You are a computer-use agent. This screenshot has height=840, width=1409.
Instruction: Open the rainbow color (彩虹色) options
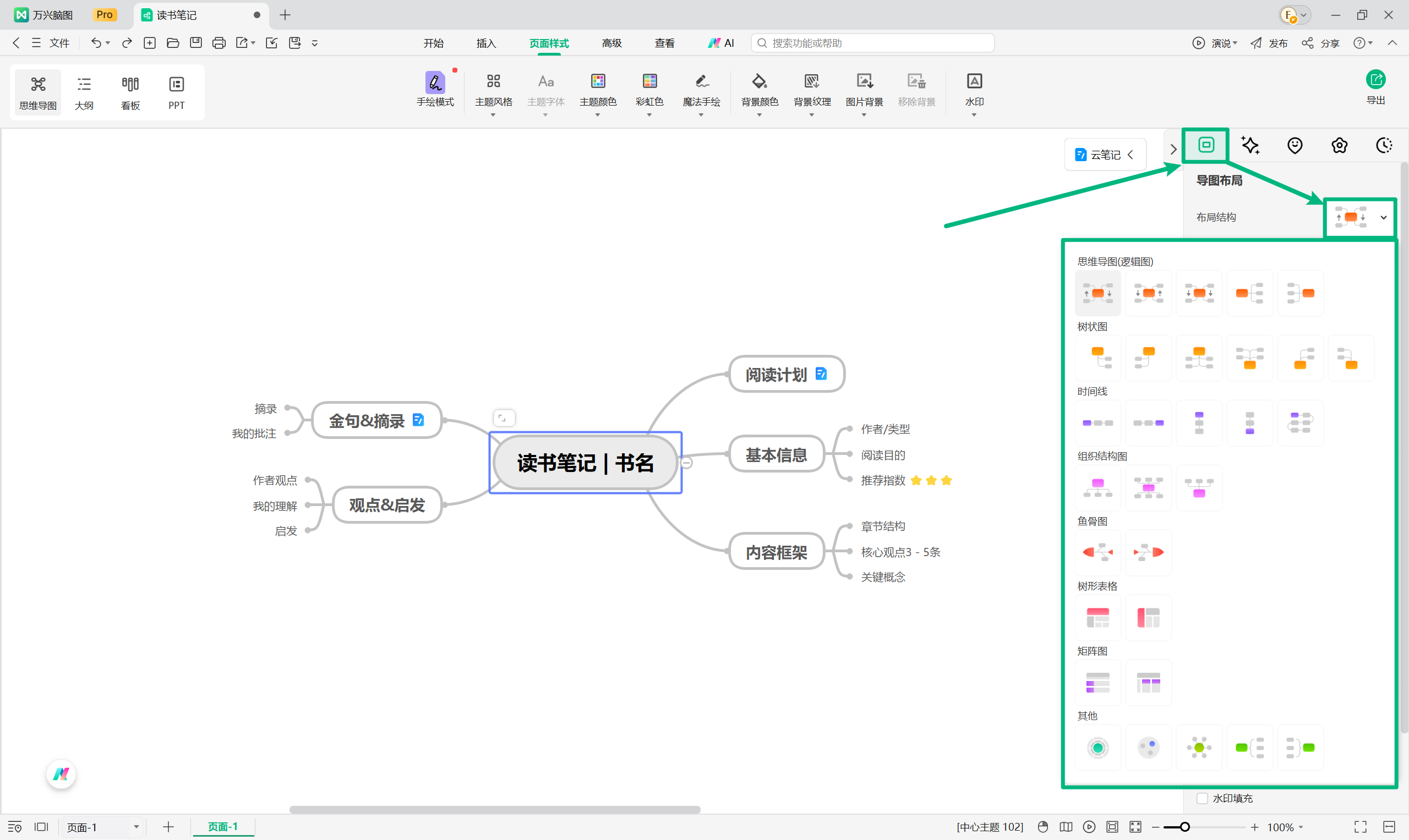(649, 94)
